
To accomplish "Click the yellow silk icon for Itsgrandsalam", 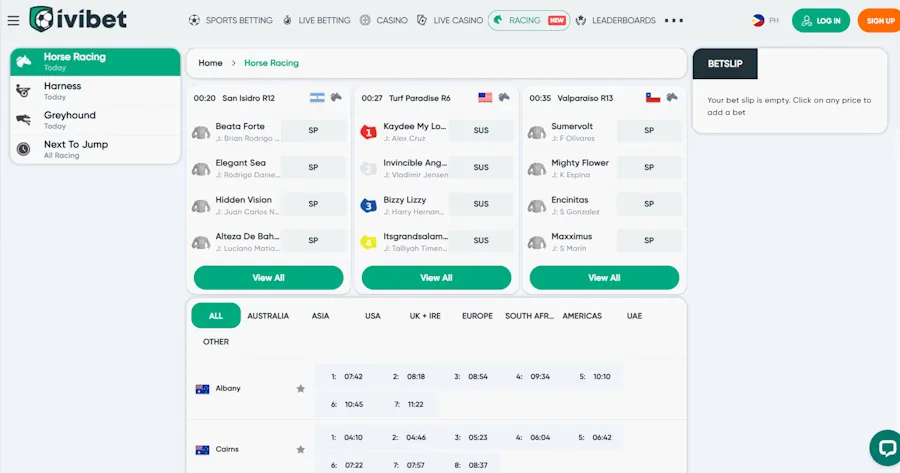I will 368,242.
